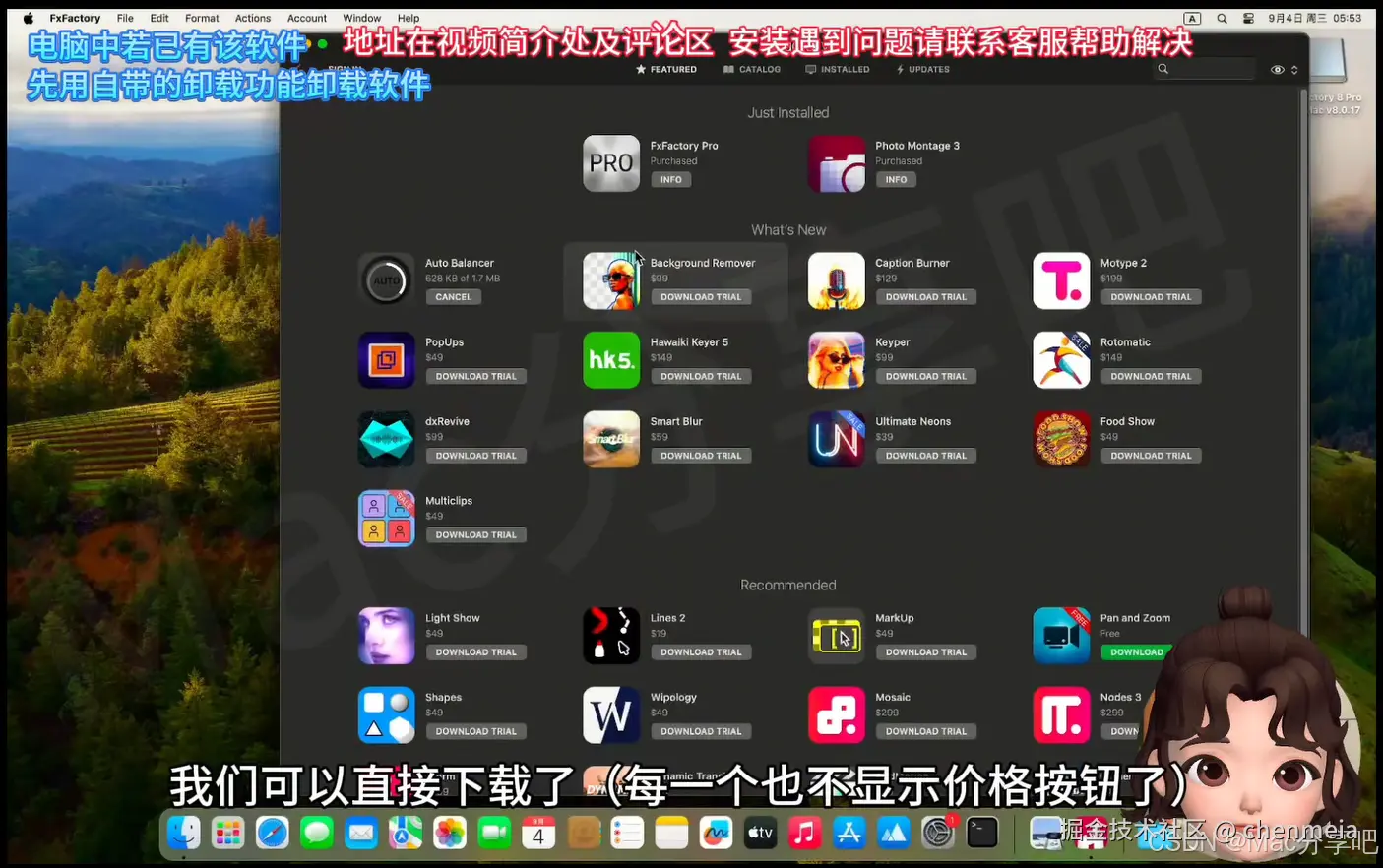1383x868 pixels.
Task: Open the dropdown beside the eye icon
Action: (1293, 69)
